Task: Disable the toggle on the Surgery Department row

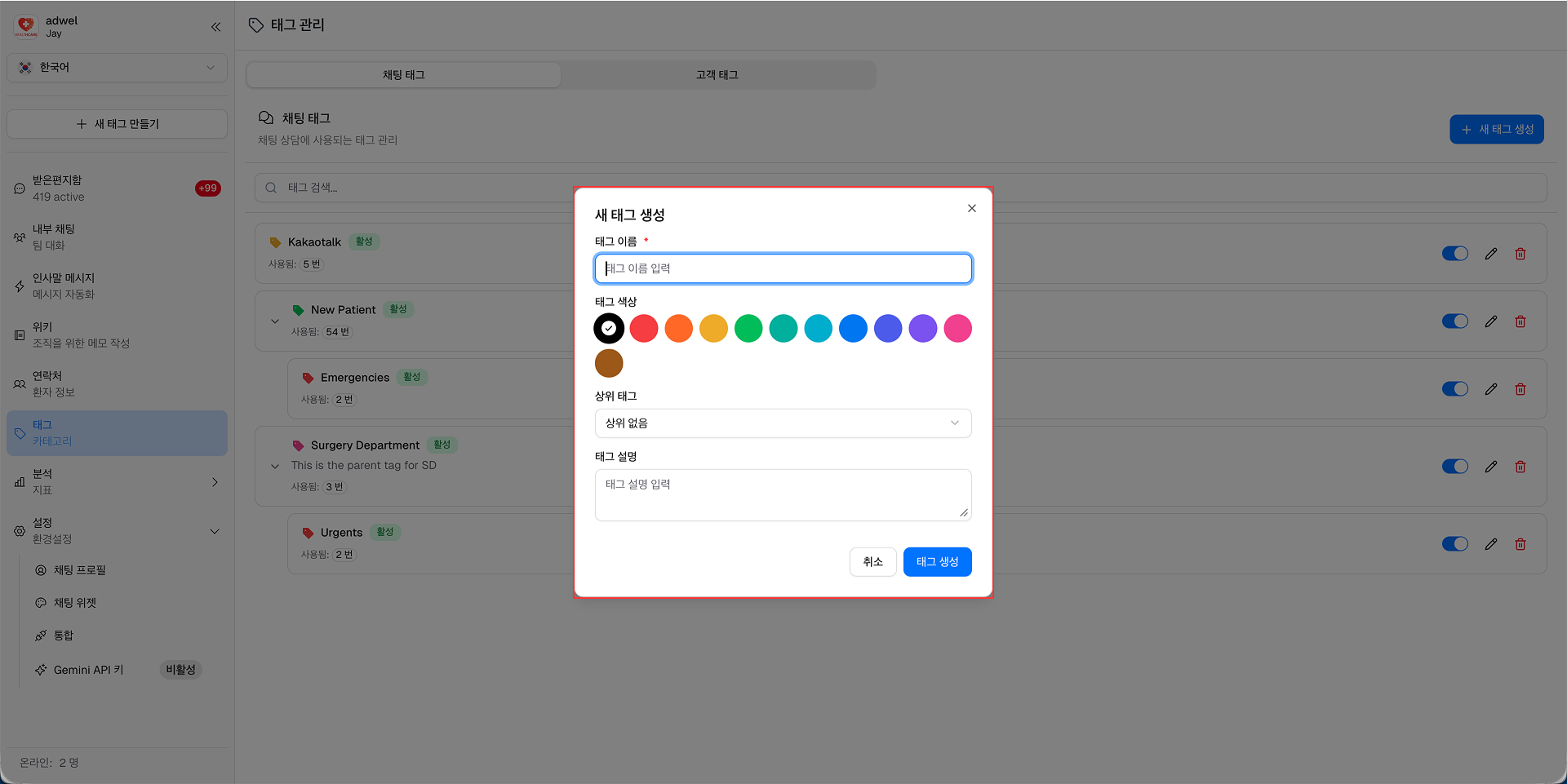Action: 1455,467
